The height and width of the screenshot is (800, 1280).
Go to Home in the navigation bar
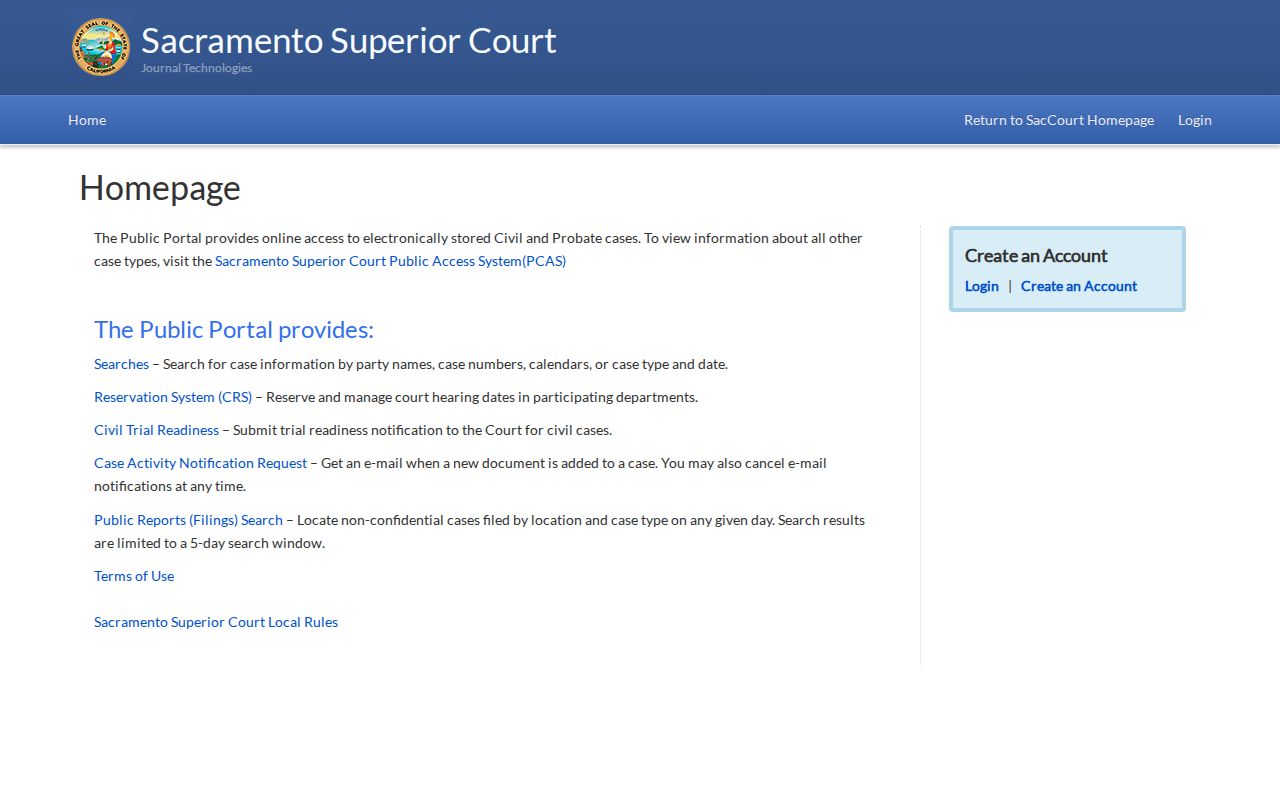pyautogui.click(x=87, y=120)
